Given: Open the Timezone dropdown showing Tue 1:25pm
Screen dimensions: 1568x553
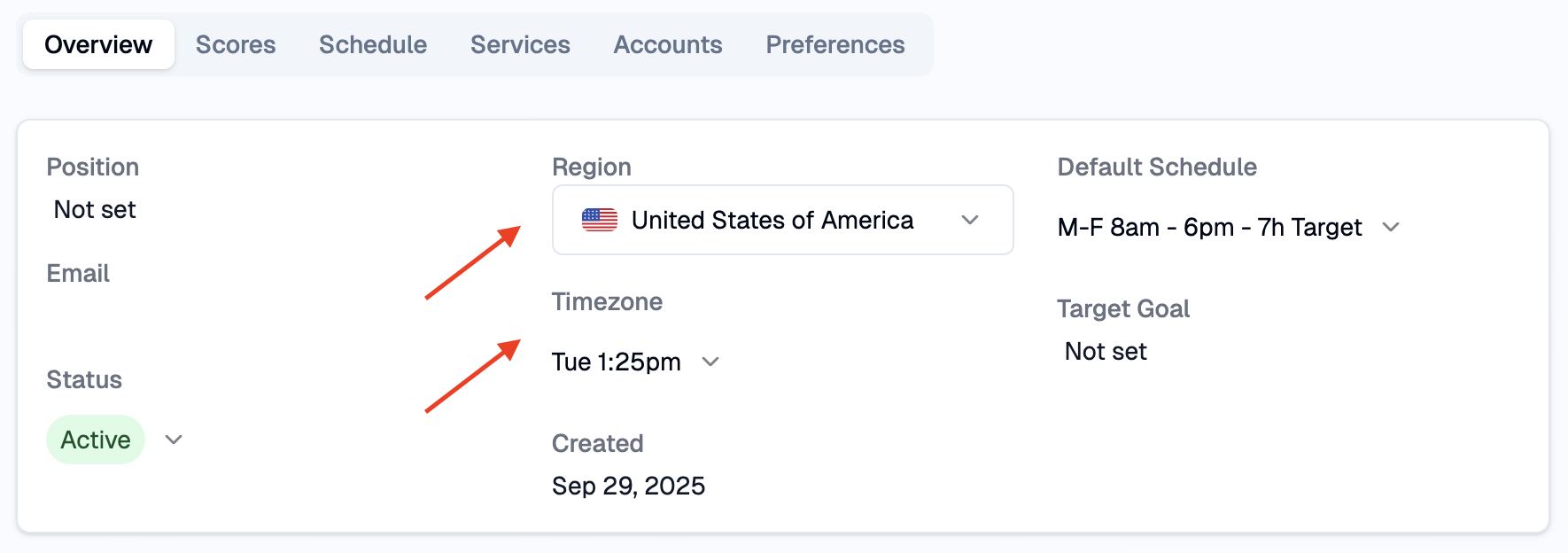Looking at the screenshot, I should click(617, 362).
